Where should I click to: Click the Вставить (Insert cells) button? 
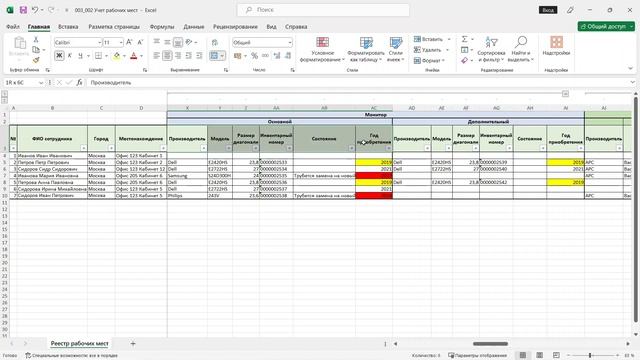pos(432,39)
